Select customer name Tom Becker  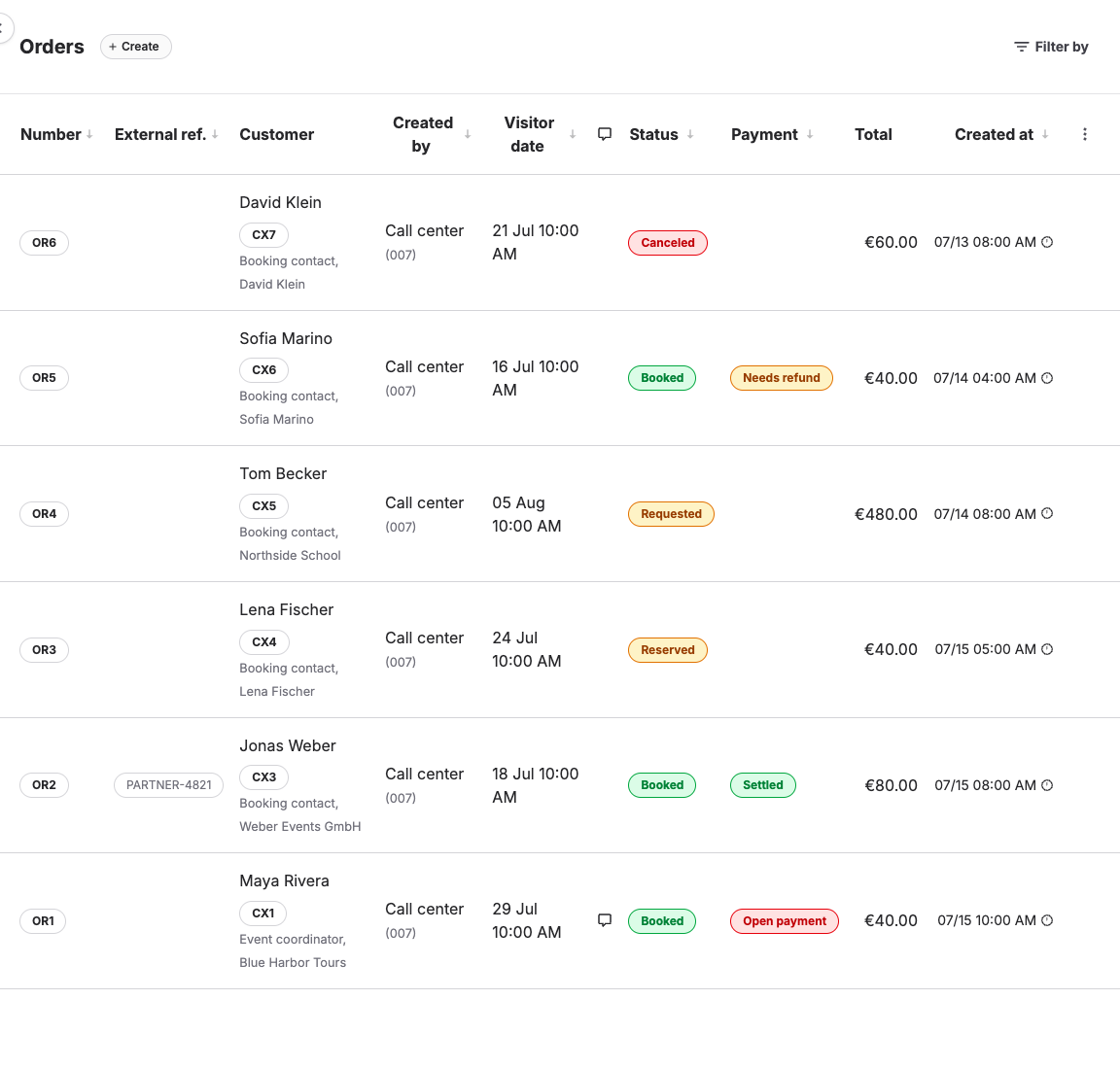(283, 473)
